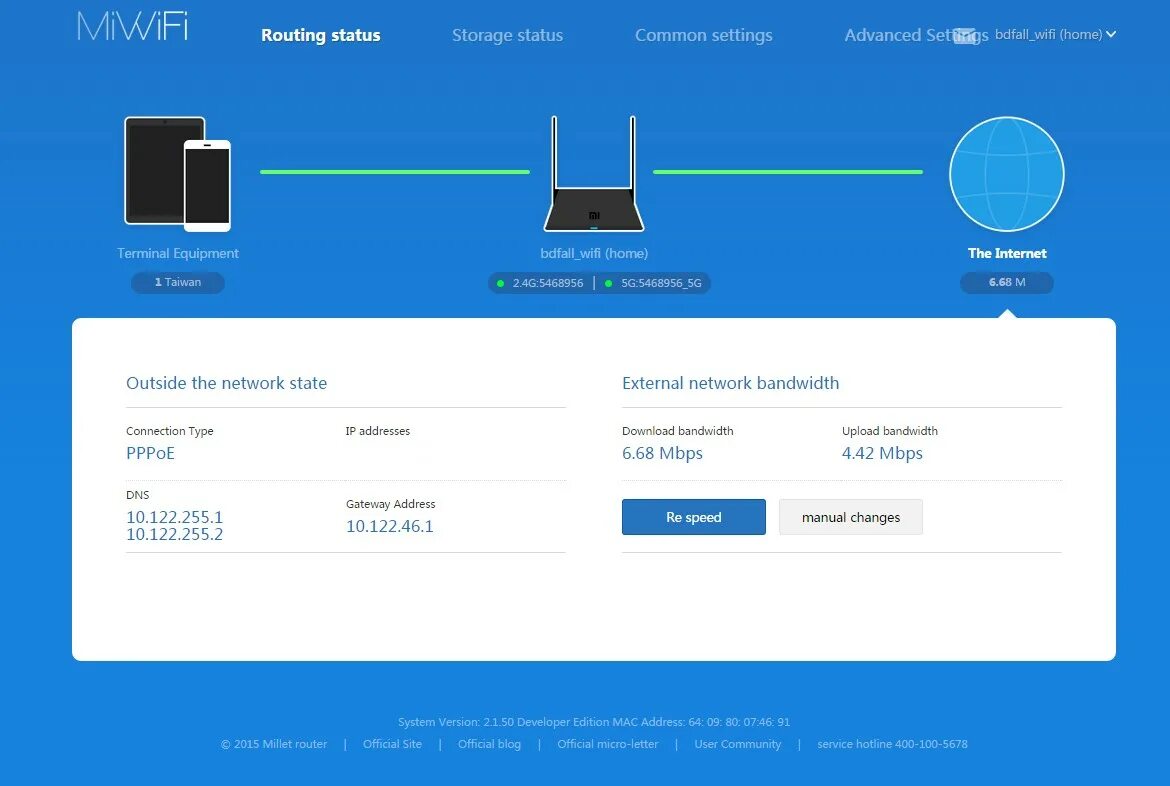The image size is (1170, 786).
Task: Open the Common settings tab
Action: (x=704, y=35)
